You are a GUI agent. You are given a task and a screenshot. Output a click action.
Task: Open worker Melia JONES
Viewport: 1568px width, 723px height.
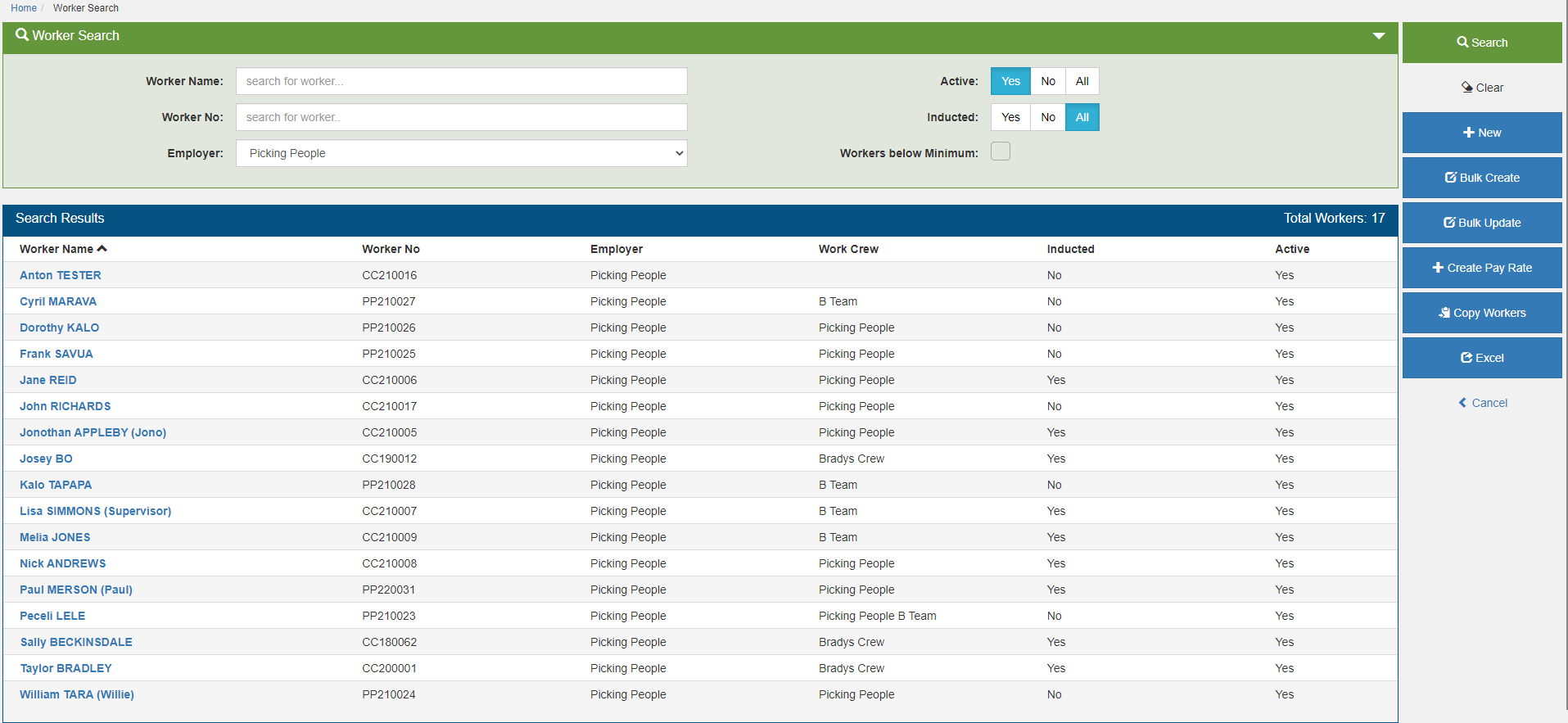(x=55, y=537)
